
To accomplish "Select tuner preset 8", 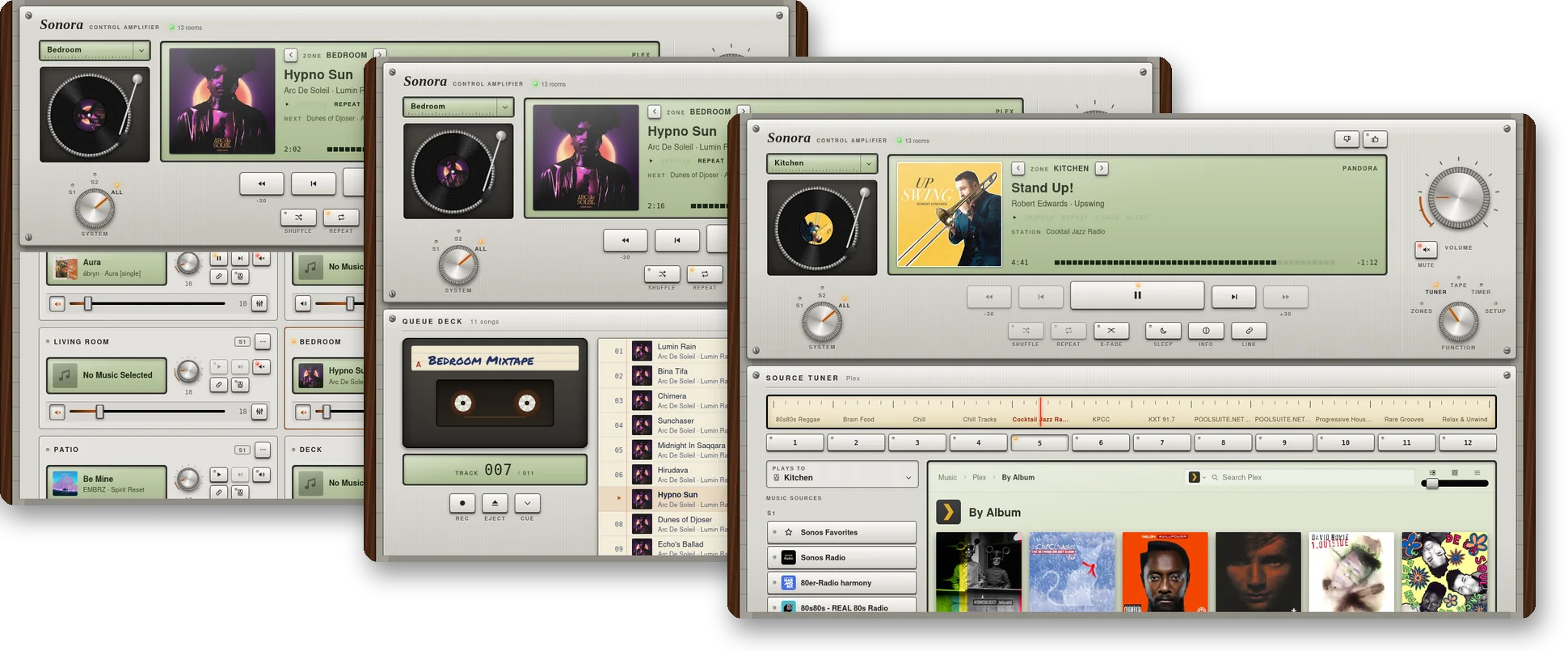I will point(1223,442).
